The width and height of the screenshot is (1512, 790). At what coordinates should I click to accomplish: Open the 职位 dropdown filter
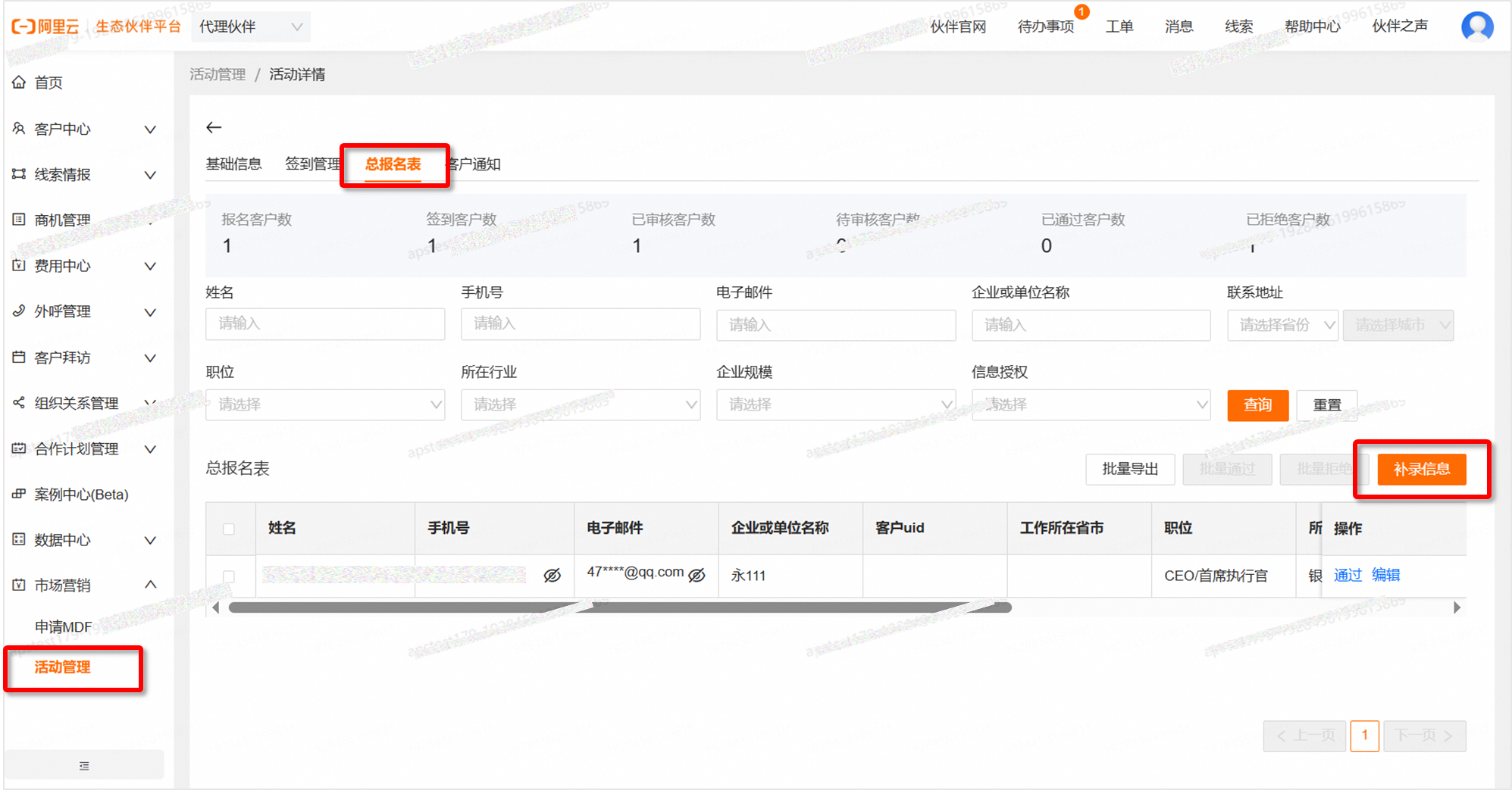325,404
